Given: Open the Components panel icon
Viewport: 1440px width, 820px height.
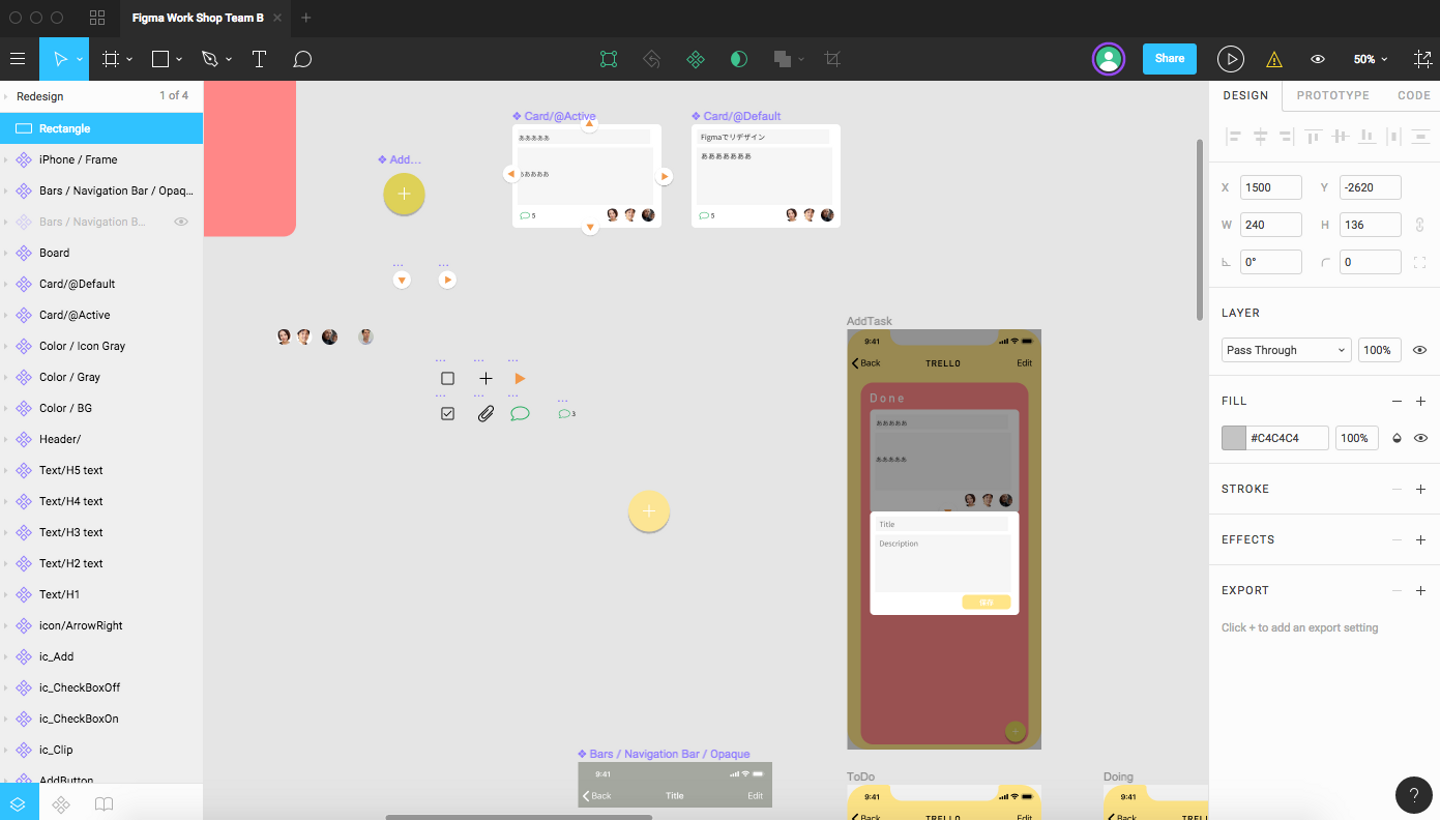Looking at the screenshot, I should click(61, 803).
